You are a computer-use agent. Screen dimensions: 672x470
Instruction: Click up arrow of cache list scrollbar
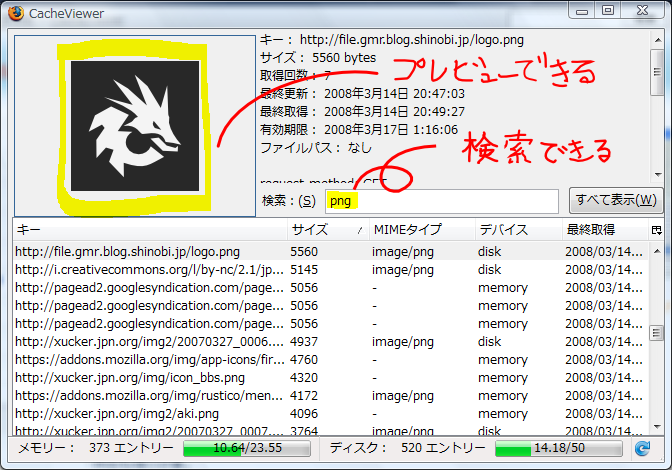pyautogui.click(x=657, y=251)
